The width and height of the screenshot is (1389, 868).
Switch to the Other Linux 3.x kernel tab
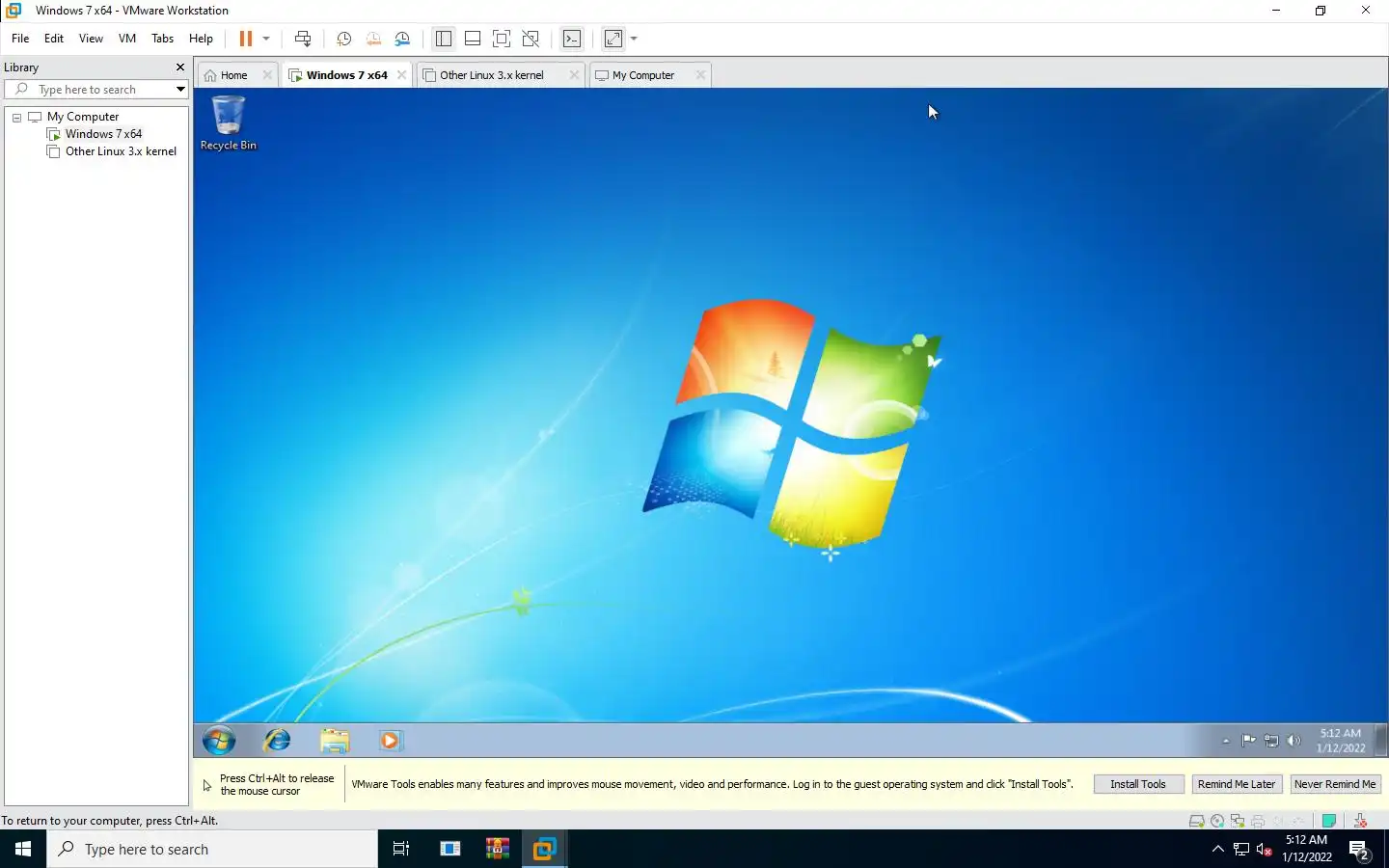(x=493, y=75)
